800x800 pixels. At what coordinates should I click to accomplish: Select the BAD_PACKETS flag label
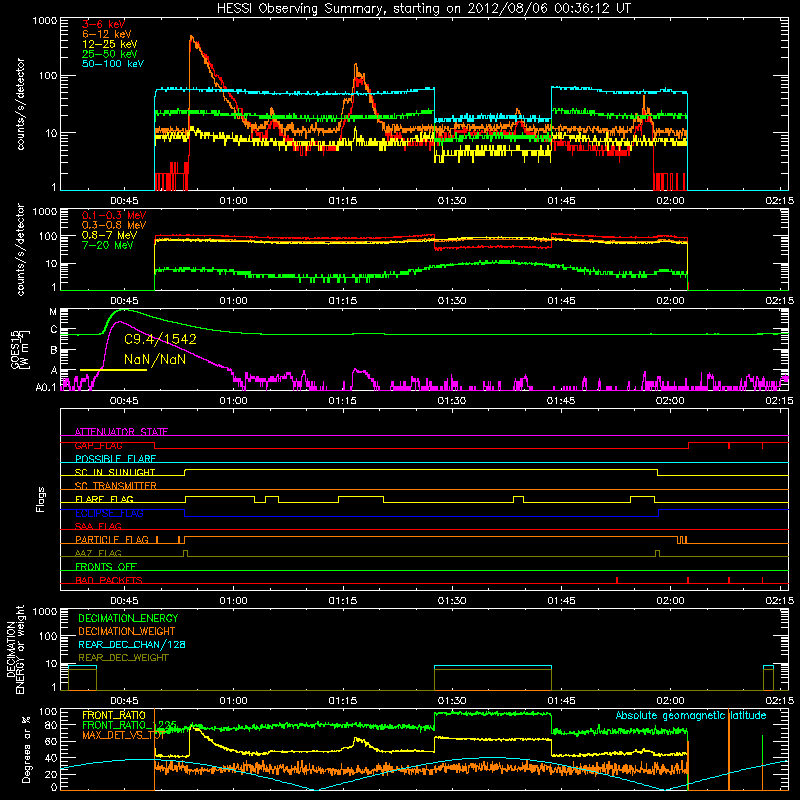point(109,580)
